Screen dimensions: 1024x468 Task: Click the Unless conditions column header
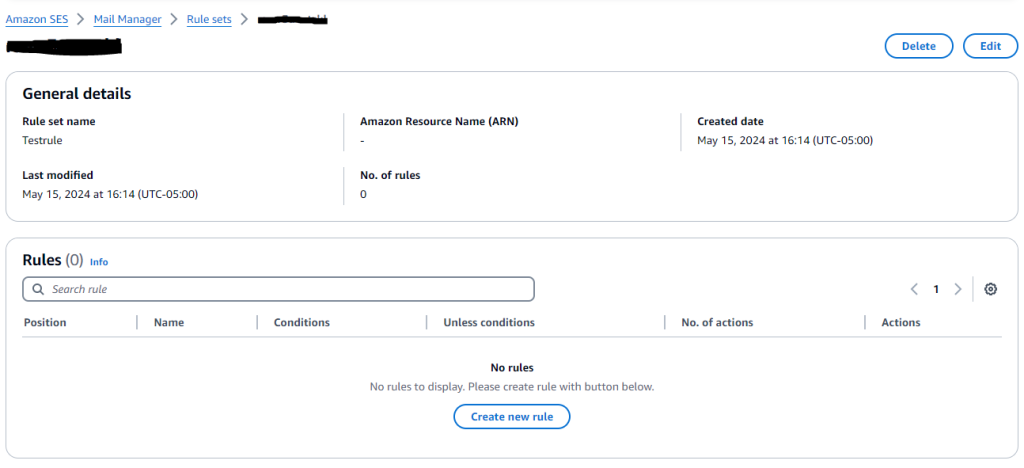489,322
